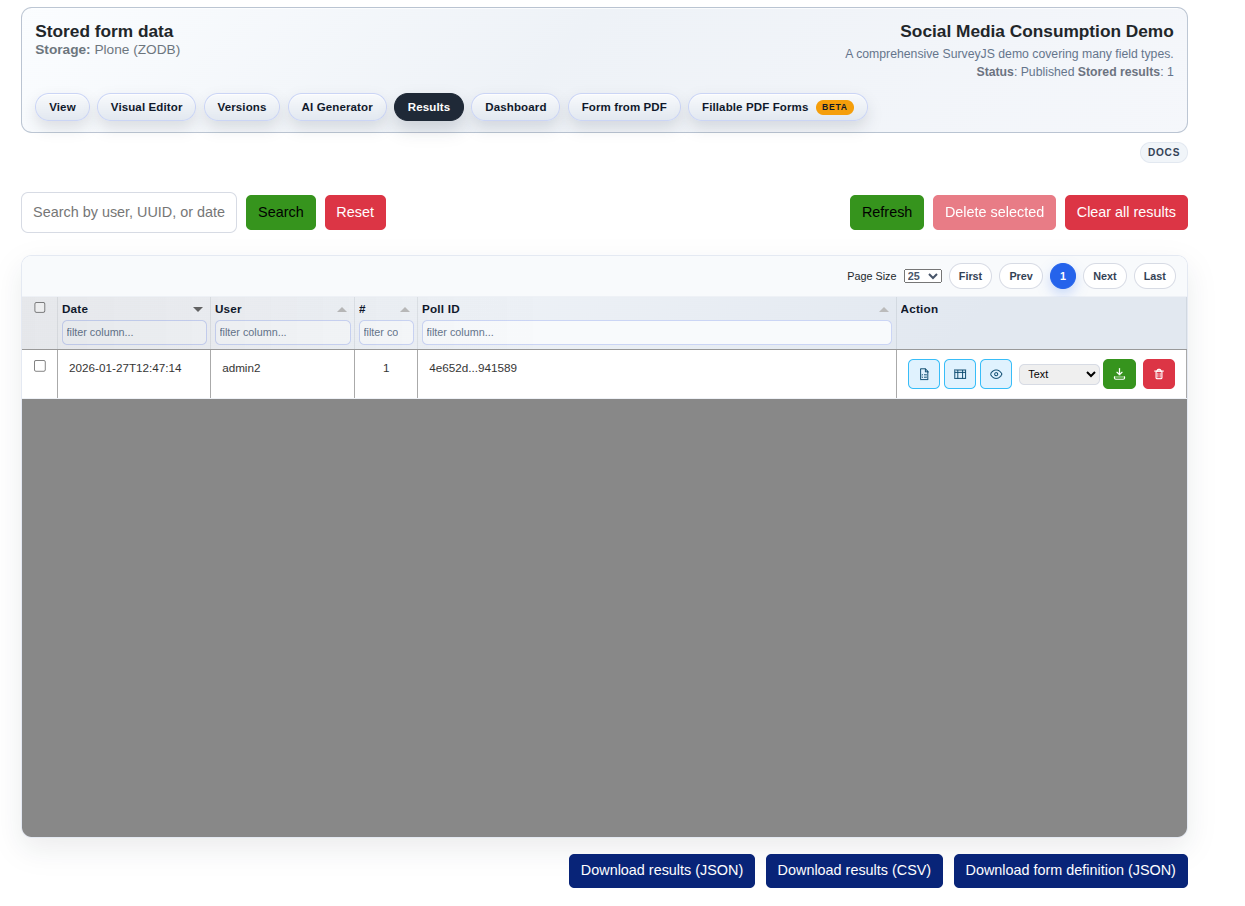Switch to the Dashboard tab

(515, 107)
